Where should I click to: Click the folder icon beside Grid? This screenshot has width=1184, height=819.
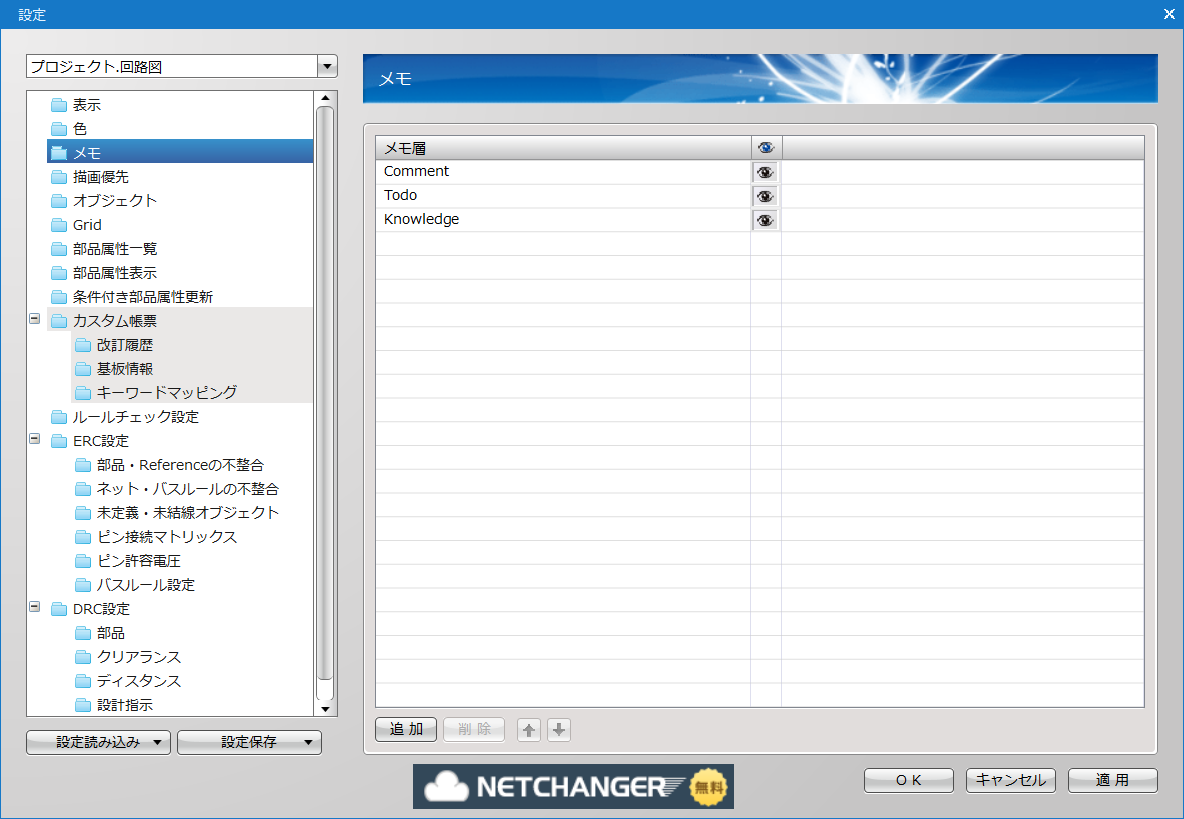(x=59, y=225)
